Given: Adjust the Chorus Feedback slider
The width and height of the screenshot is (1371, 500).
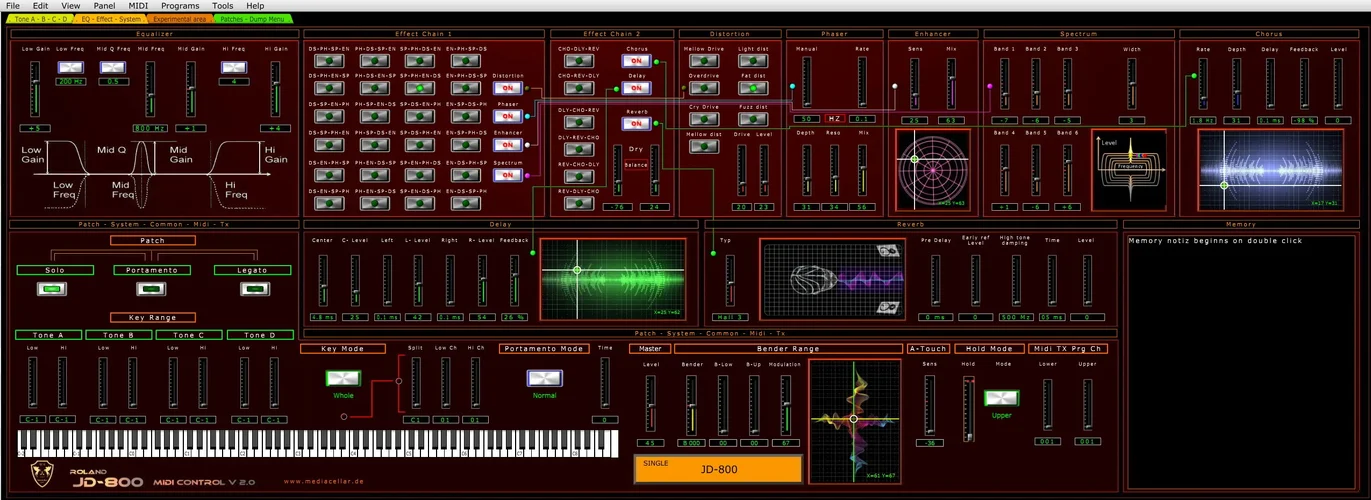Looking at the screenshot, I should 1304,83.
